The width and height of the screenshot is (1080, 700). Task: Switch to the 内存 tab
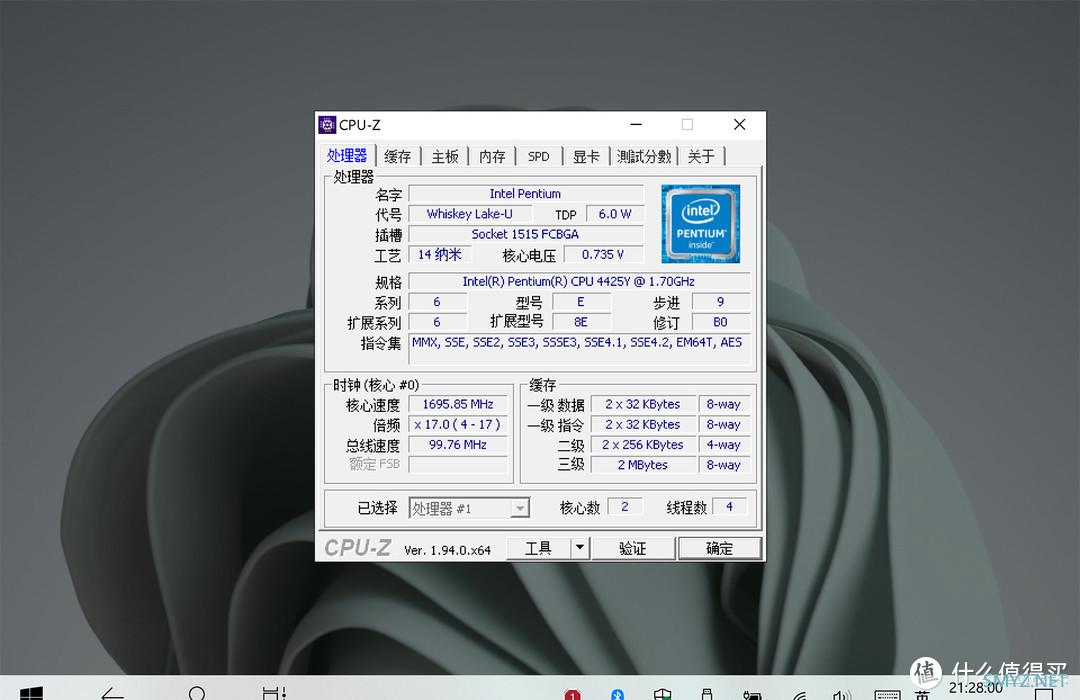coord(492,156)
